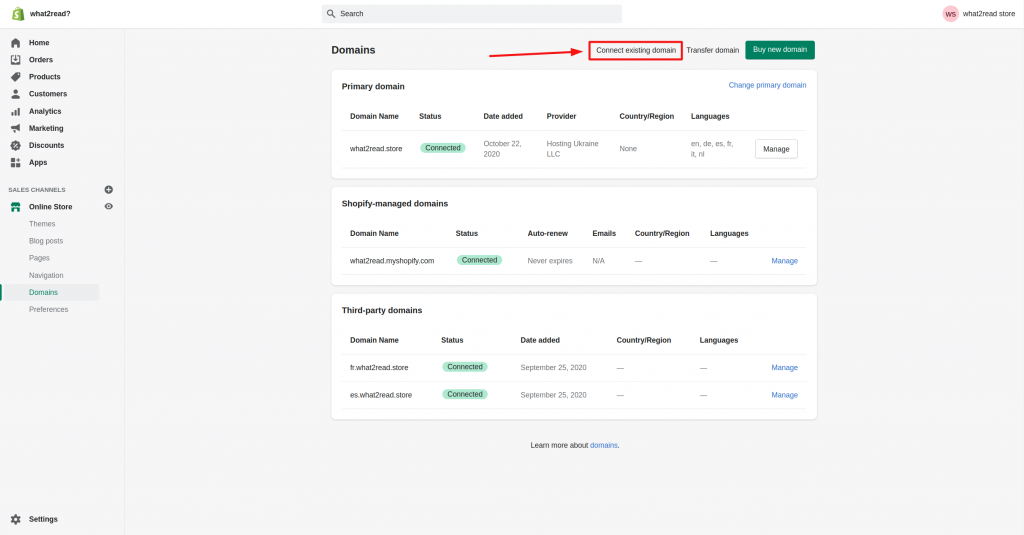1024x535 pixels.
Task: Open Themes submenu item
Action: (x=42, y=224)
